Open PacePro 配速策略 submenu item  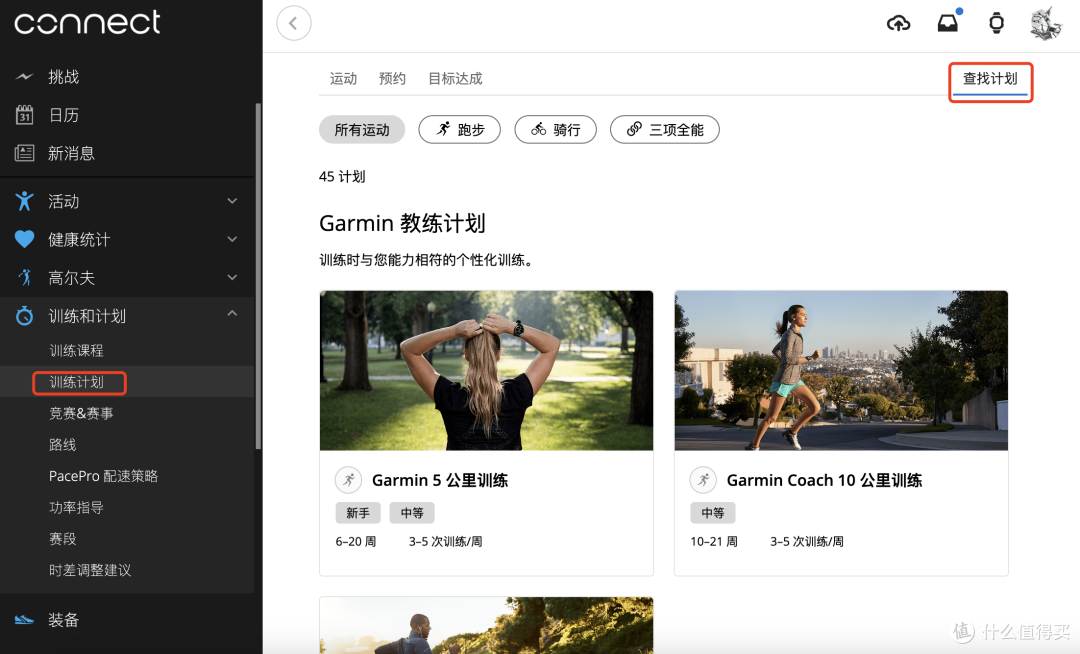(x=103, y=476)
